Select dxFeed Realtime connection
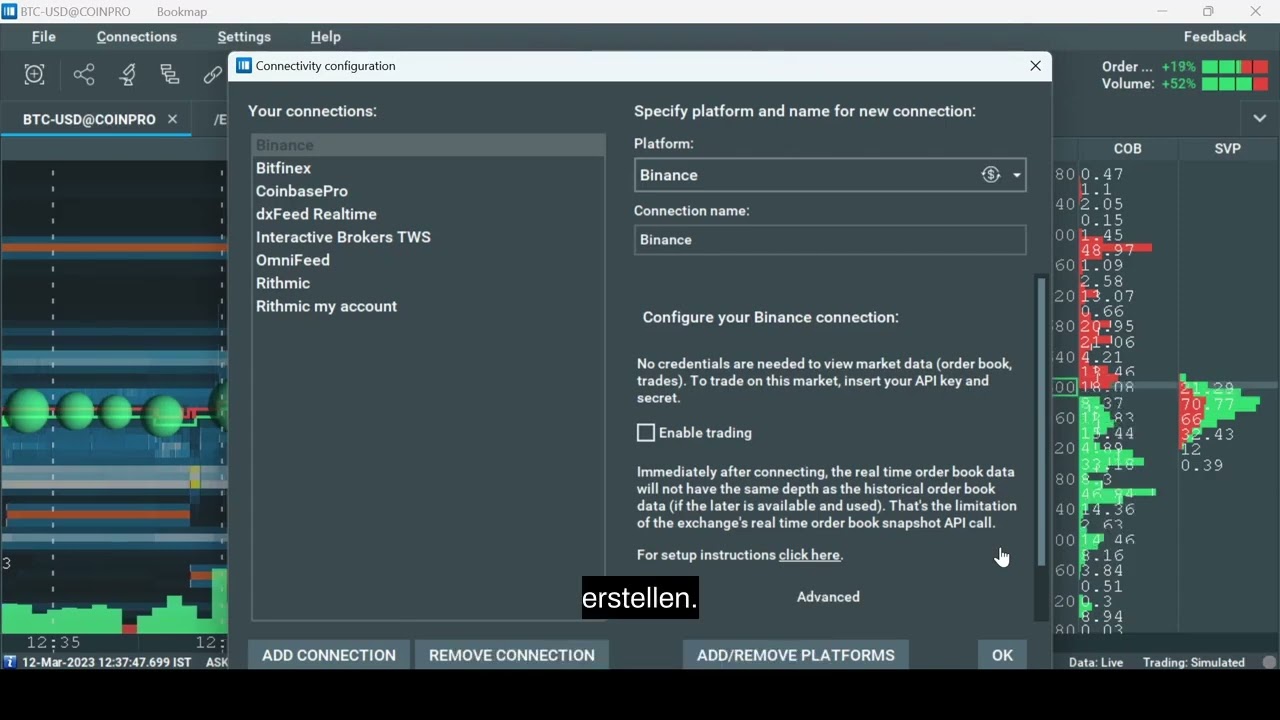1280x720 pixels. tap(429, 214)
